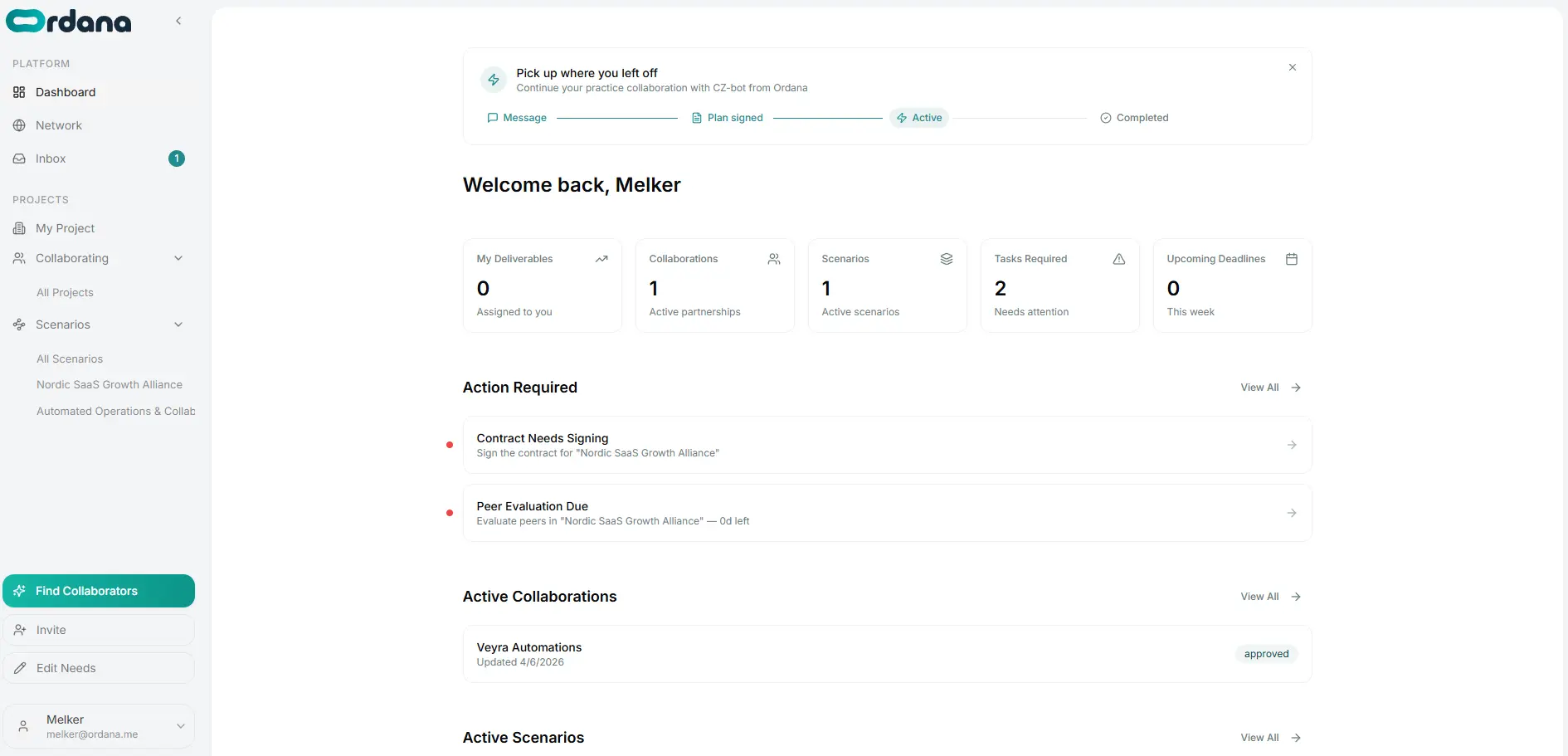1568x756 pixels.
Task: Click the Edit Needs button
Action: click(99, 668)
